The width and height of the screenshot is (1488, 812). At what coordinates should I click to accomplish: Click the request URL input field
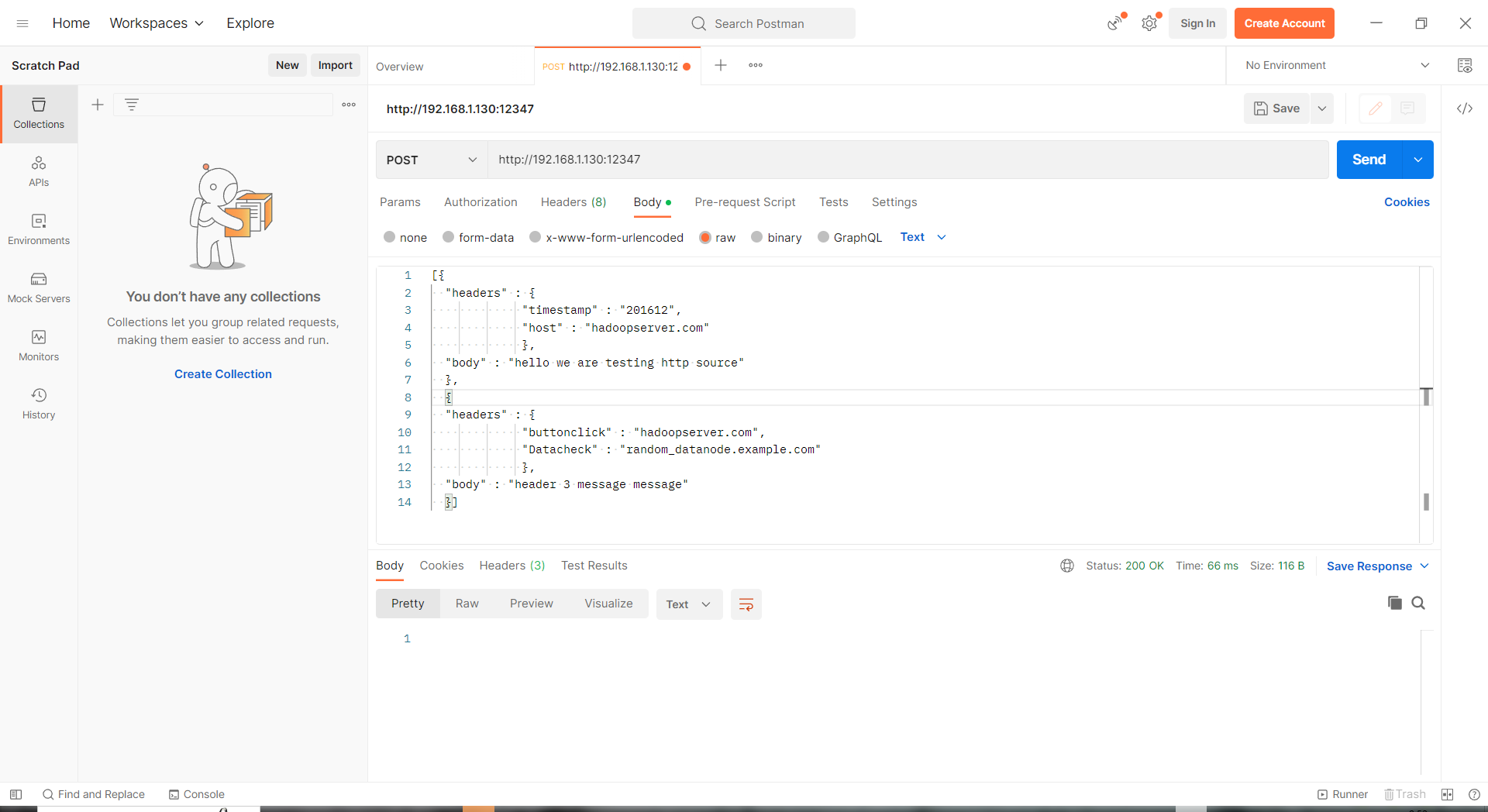click(x=907, y=160)
